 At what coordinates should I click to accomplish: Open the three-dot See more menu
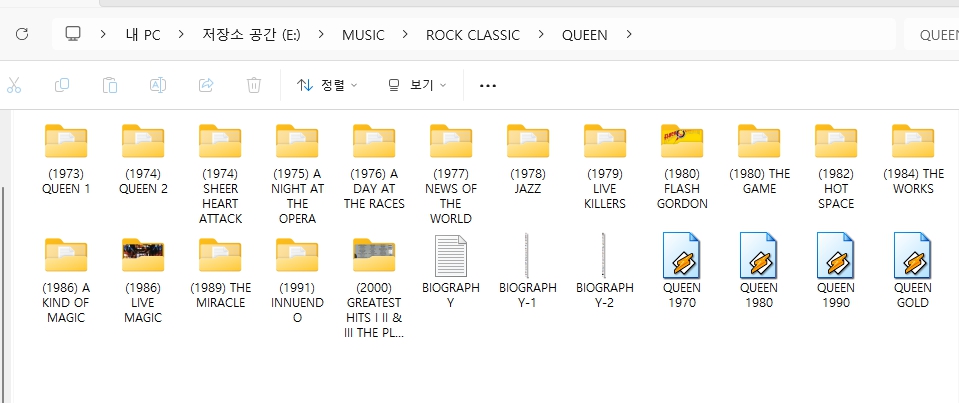click(x=487, y=86)
